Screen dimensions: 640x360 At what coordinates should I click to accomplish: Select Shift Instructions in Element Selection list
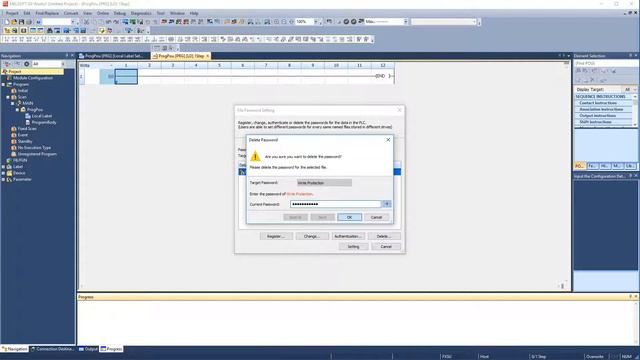pos(596,122)
